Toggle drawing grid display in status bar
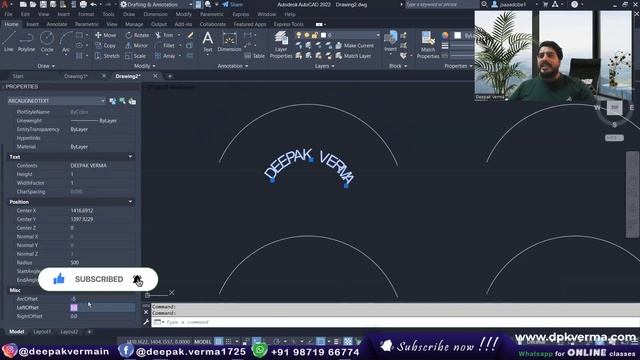This screenshot has width=640, height=360. pyautogui.click(x=219, y=341)
